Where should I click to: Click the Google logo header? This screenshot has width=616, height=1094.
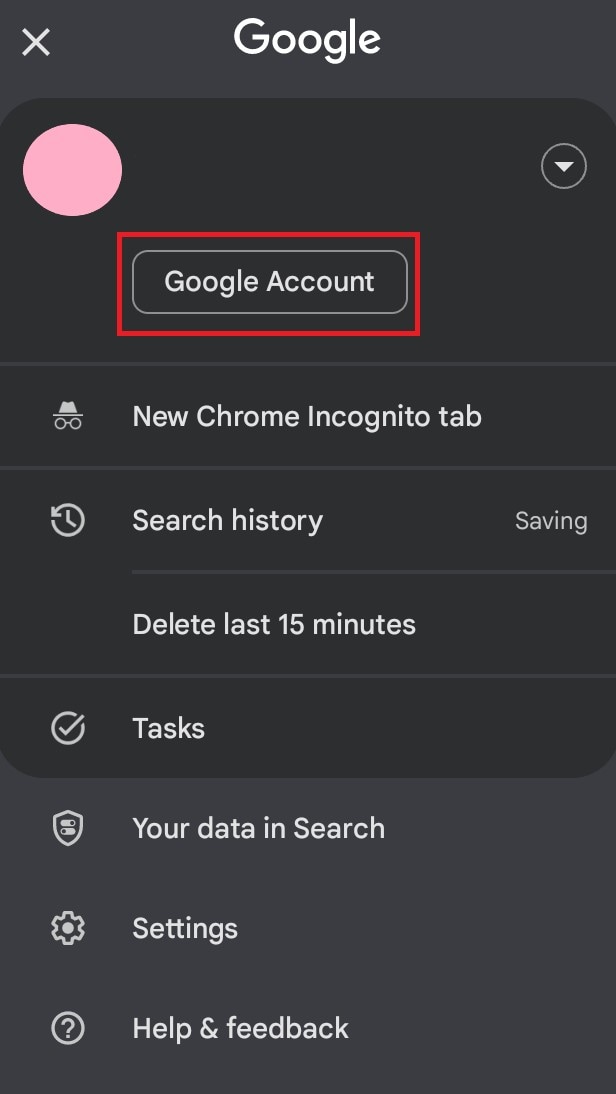pos(307,40)
